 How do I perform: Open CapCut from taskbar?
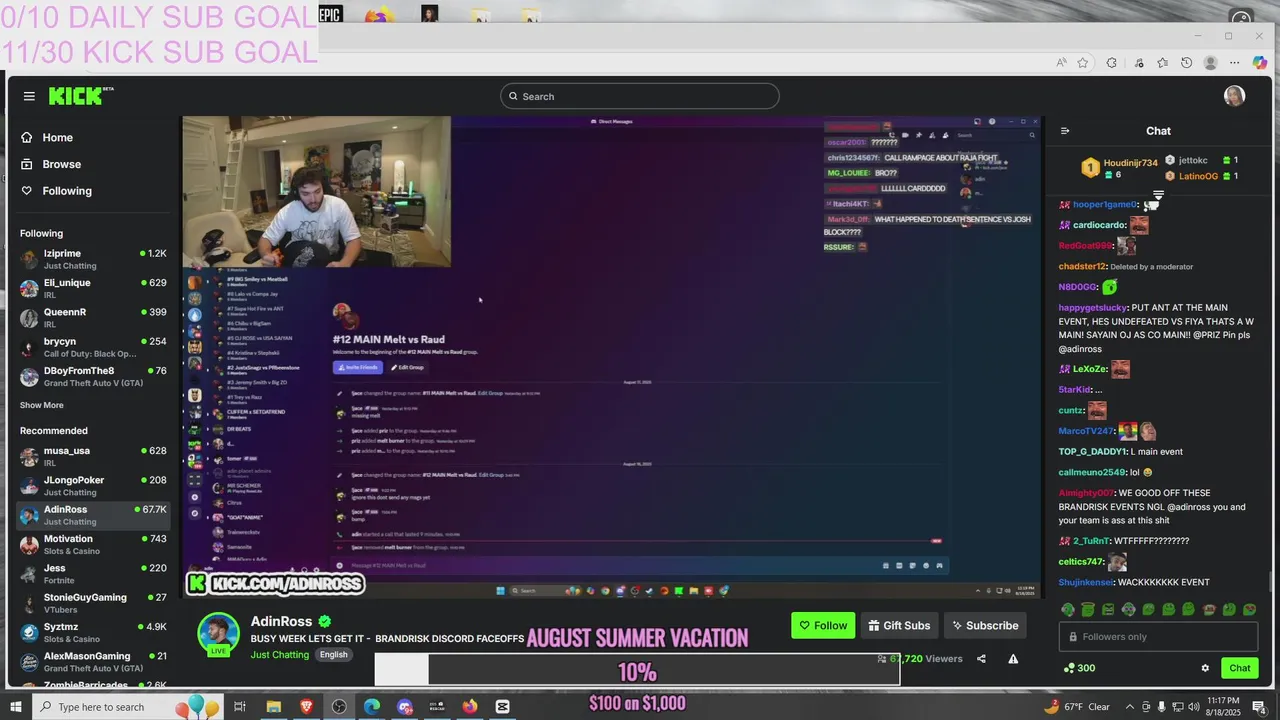click(x=502, y=707)
